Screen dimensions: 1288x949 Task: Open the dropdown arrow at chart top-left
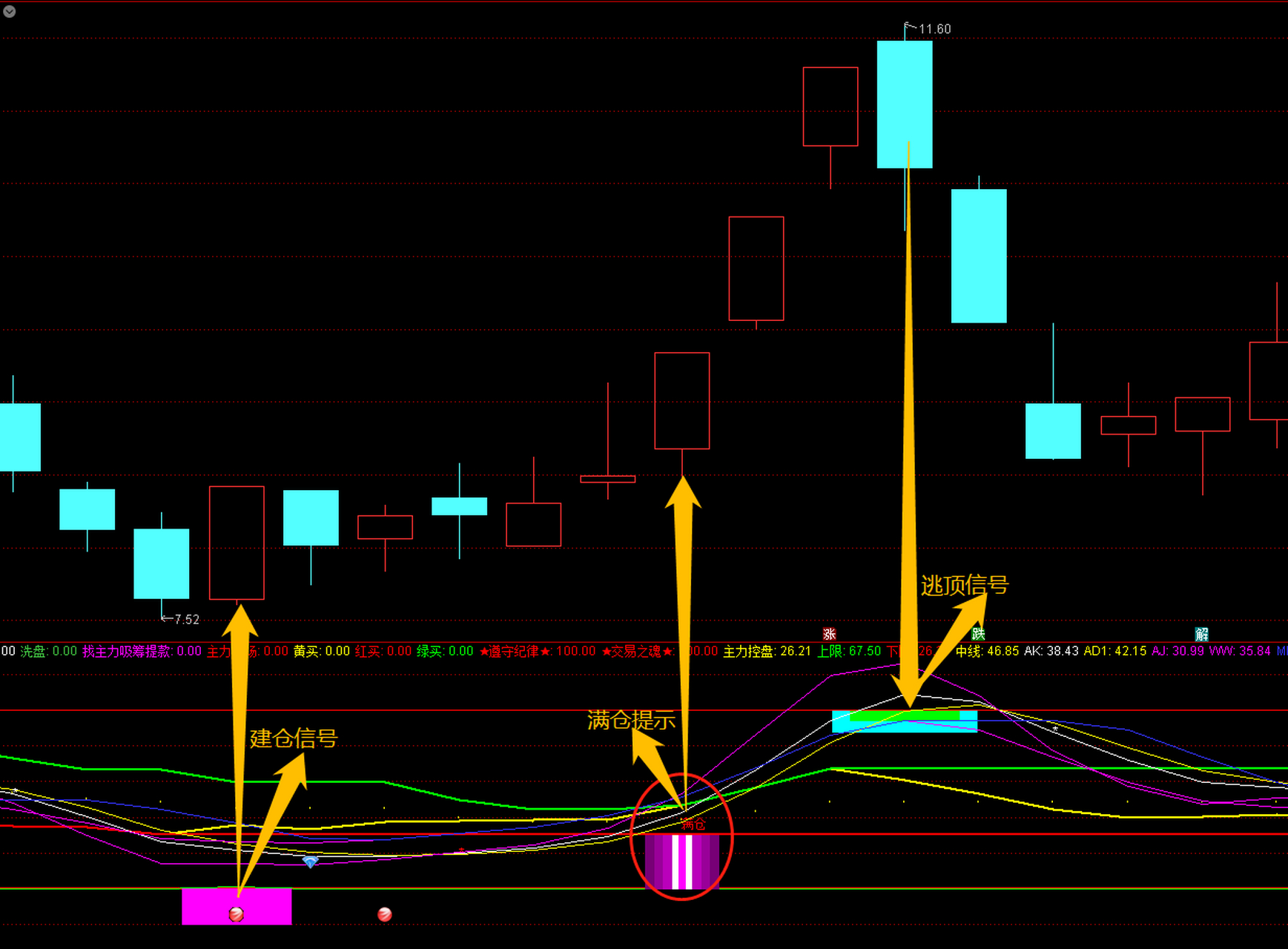[10, 11]
